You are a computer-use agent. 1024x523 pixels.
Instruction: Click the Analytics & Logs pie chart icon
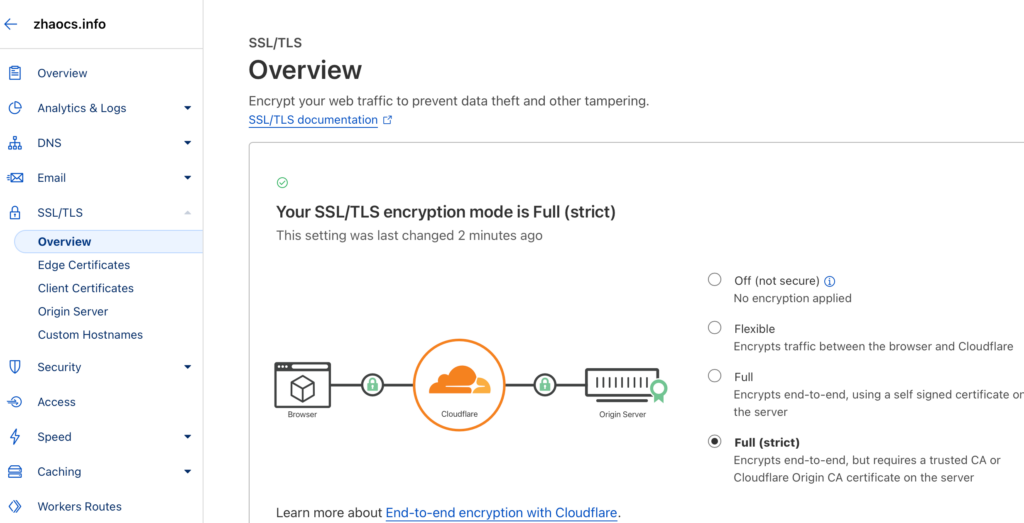tap(14, 108)
